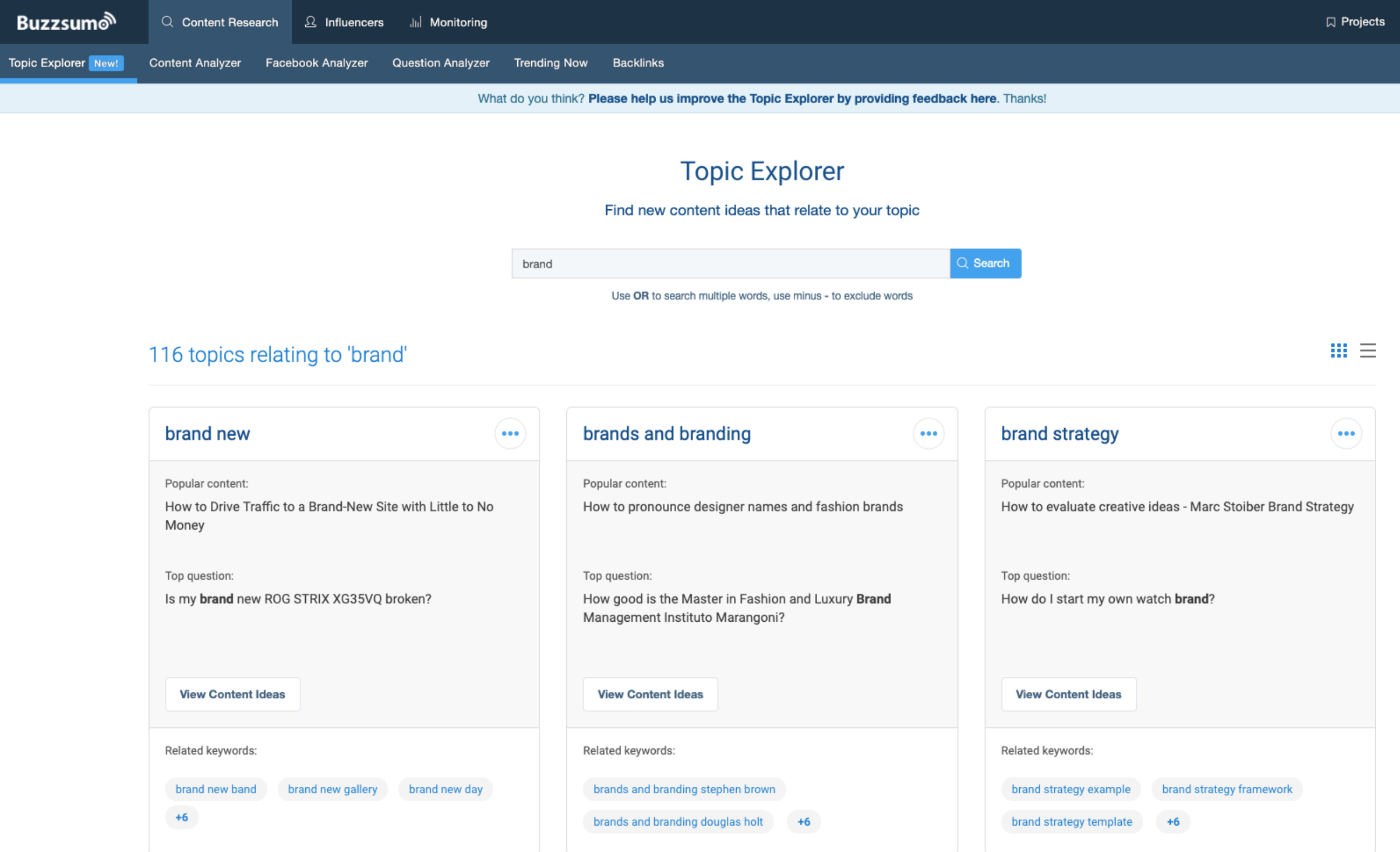Switch to Facebook Analyzer
The width and height of the screenshot is (1400, 852).
[317, 63]
